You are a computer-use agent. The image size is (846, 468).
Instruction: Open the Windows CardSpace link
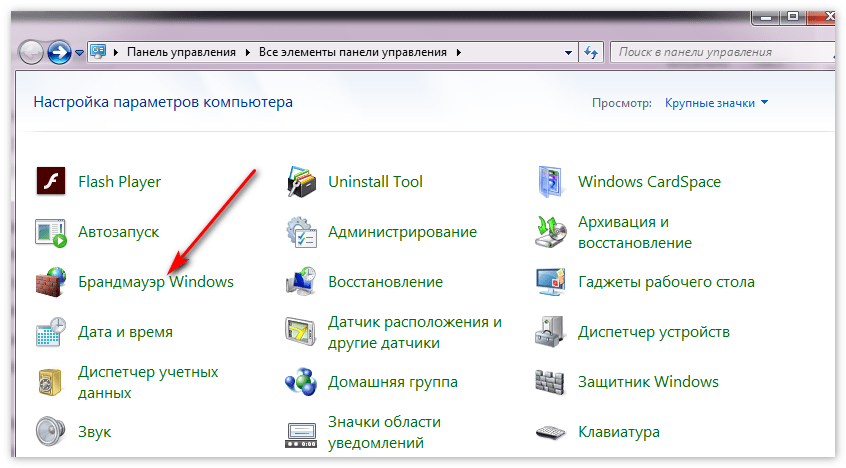pos(650,182)
